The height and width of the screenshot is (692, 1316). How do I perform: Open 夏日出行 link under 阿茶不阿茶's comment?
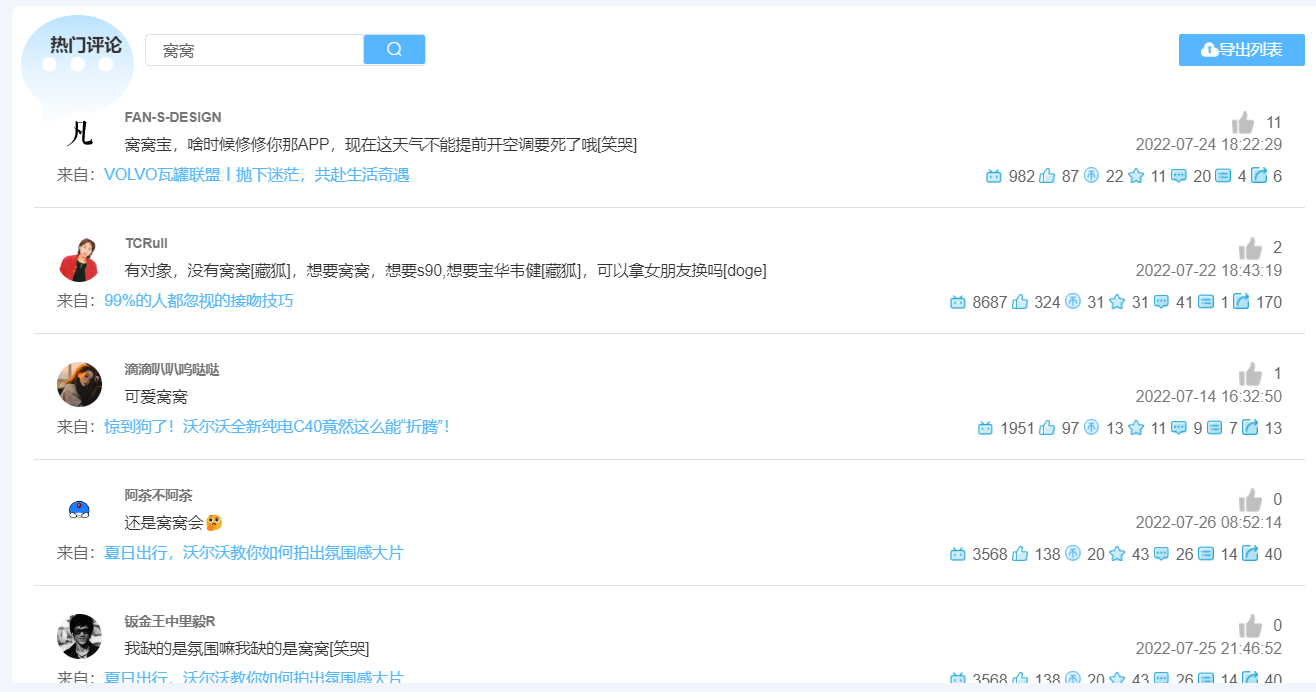(x=253, y=553)
